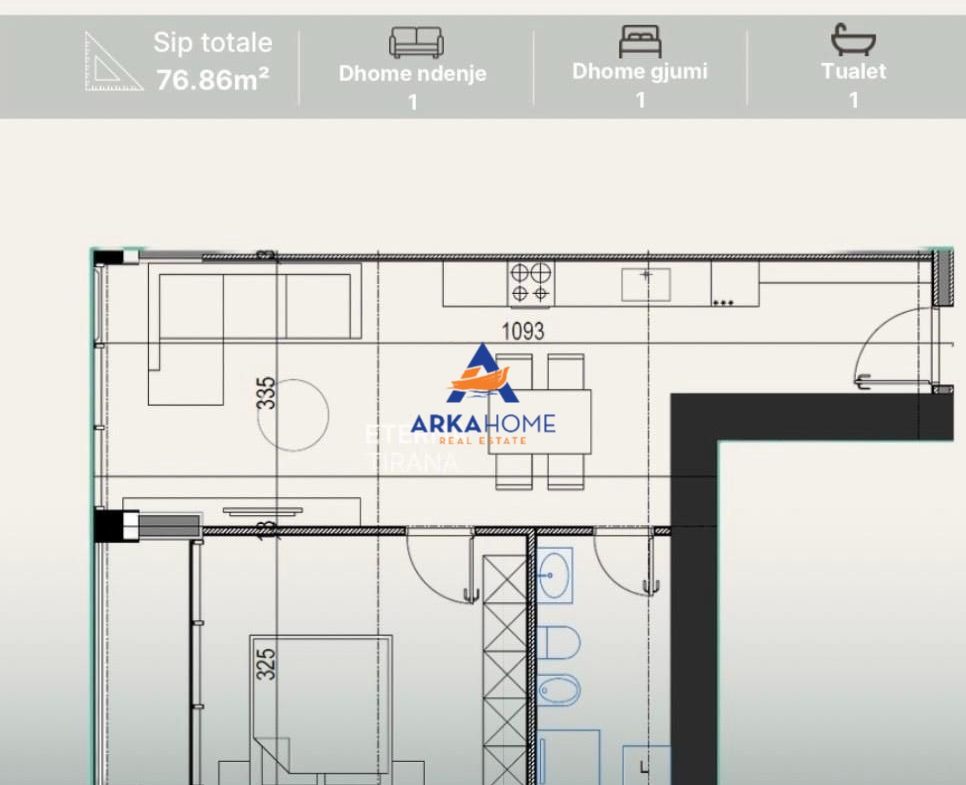Click the 335 living room height dimension

pos(266,392)
